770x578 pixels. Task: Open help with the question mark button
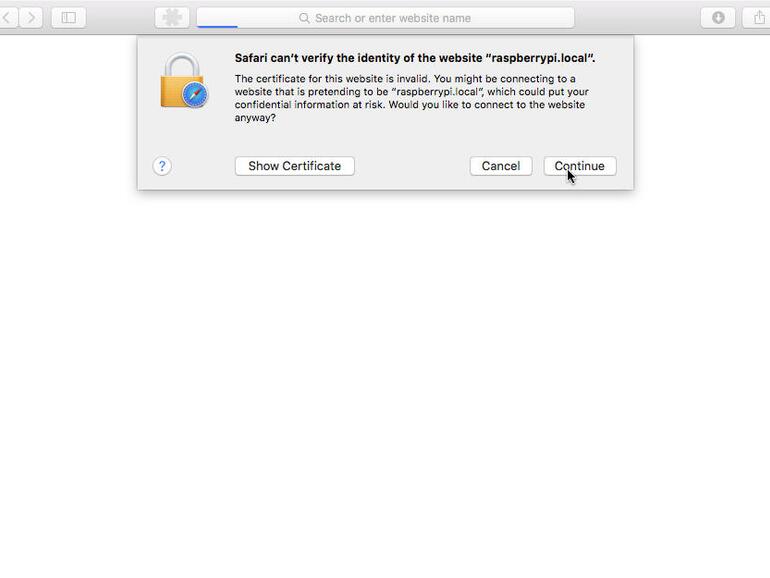click(x=162, y=166)
